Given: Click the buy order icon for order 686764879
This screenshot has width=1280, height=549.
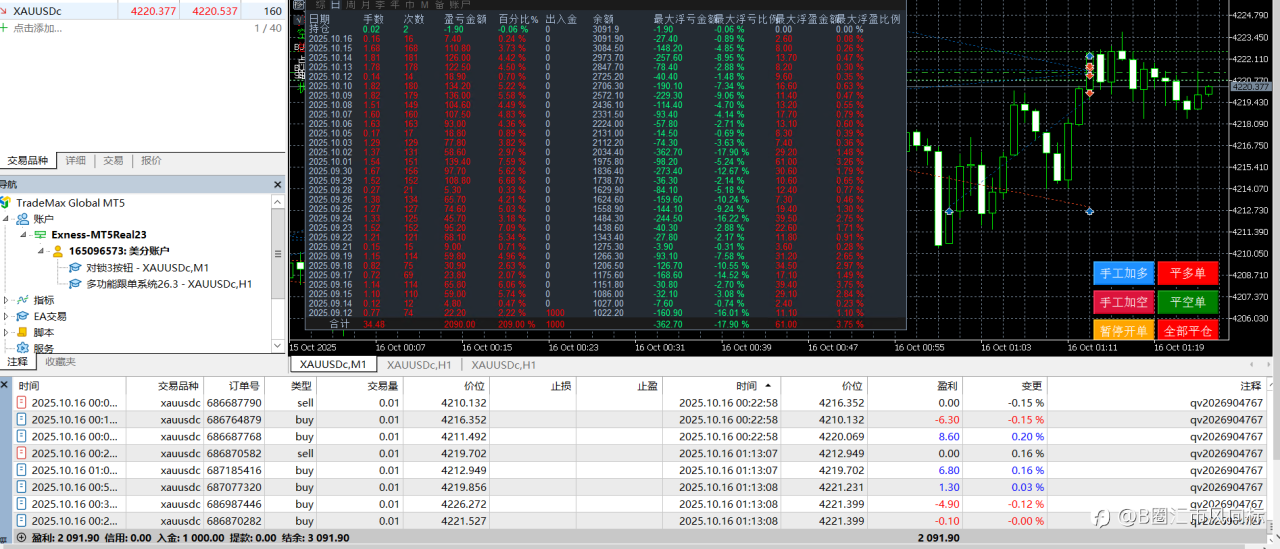Looking at the screenshot, I should click(22, 420).
